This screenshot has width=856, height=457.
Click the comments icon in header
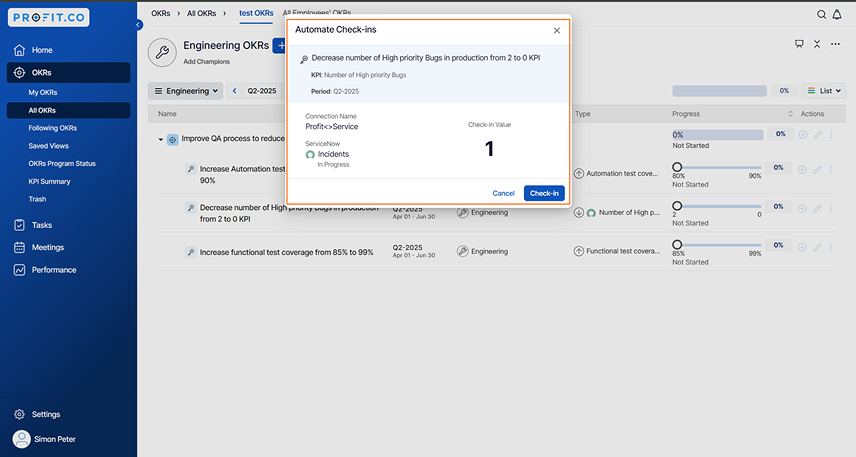point(799,44)
